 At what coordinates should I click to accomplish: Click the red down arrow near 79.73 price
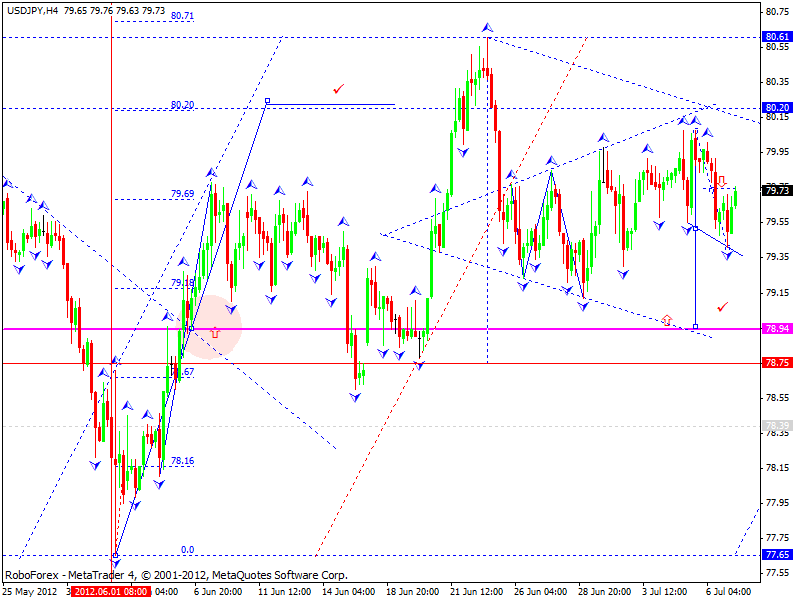coord(721,181)
